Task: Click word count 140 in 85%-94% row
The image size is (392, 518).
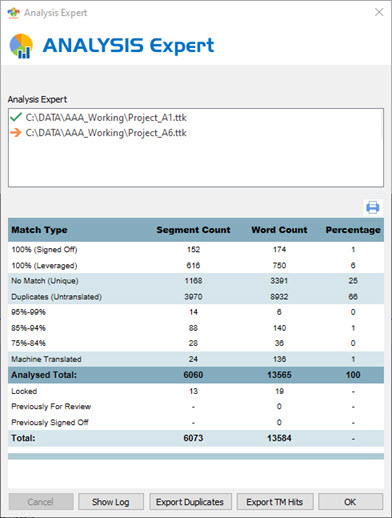Action: point(279,328)
